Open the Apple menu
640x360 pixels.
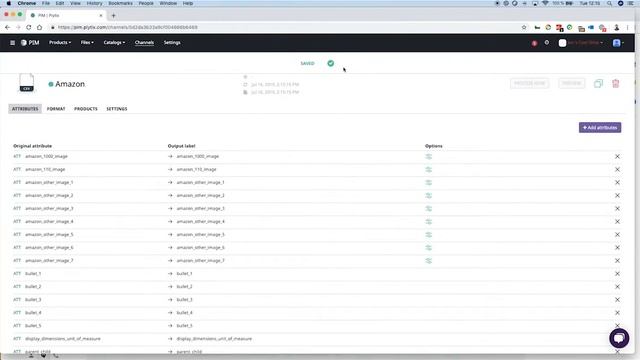click(x=8, y=3)
